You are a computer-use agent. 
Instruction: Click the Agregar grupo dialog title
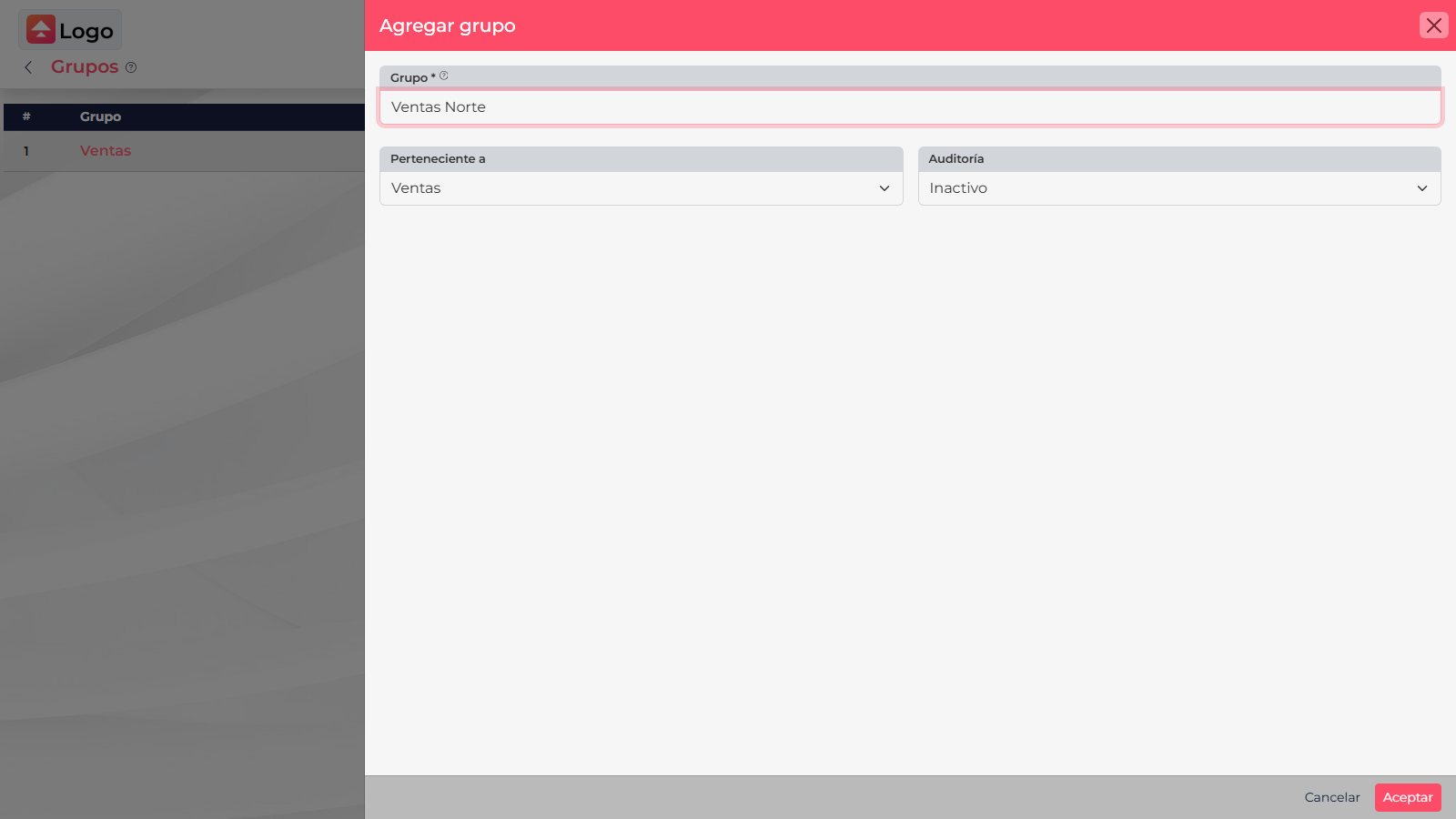448,25
